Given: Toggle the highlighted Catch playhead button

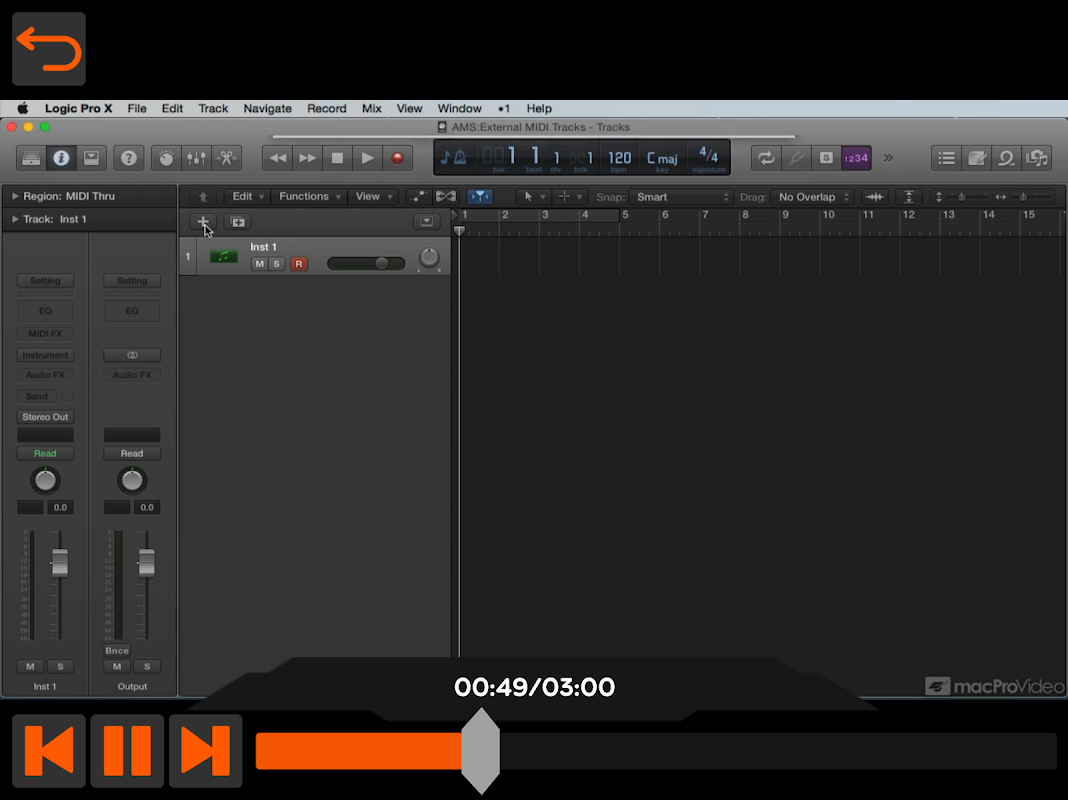Looking at the screenshot, I should click(x=480, y=197).
